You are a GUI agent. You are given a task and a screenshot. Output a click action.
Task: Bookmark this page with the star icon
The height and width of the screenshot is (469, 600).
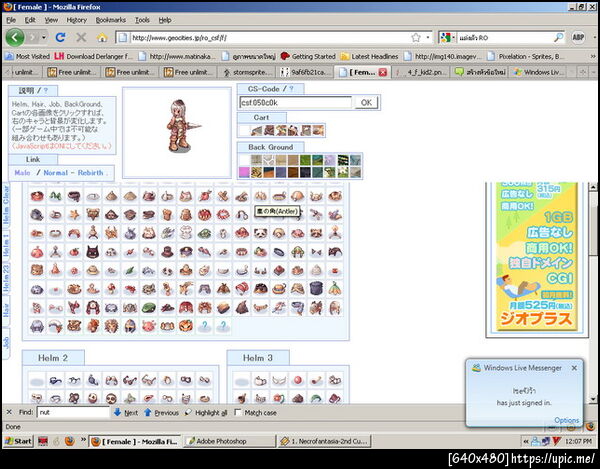pyautogui.click(x=416, y=37)
